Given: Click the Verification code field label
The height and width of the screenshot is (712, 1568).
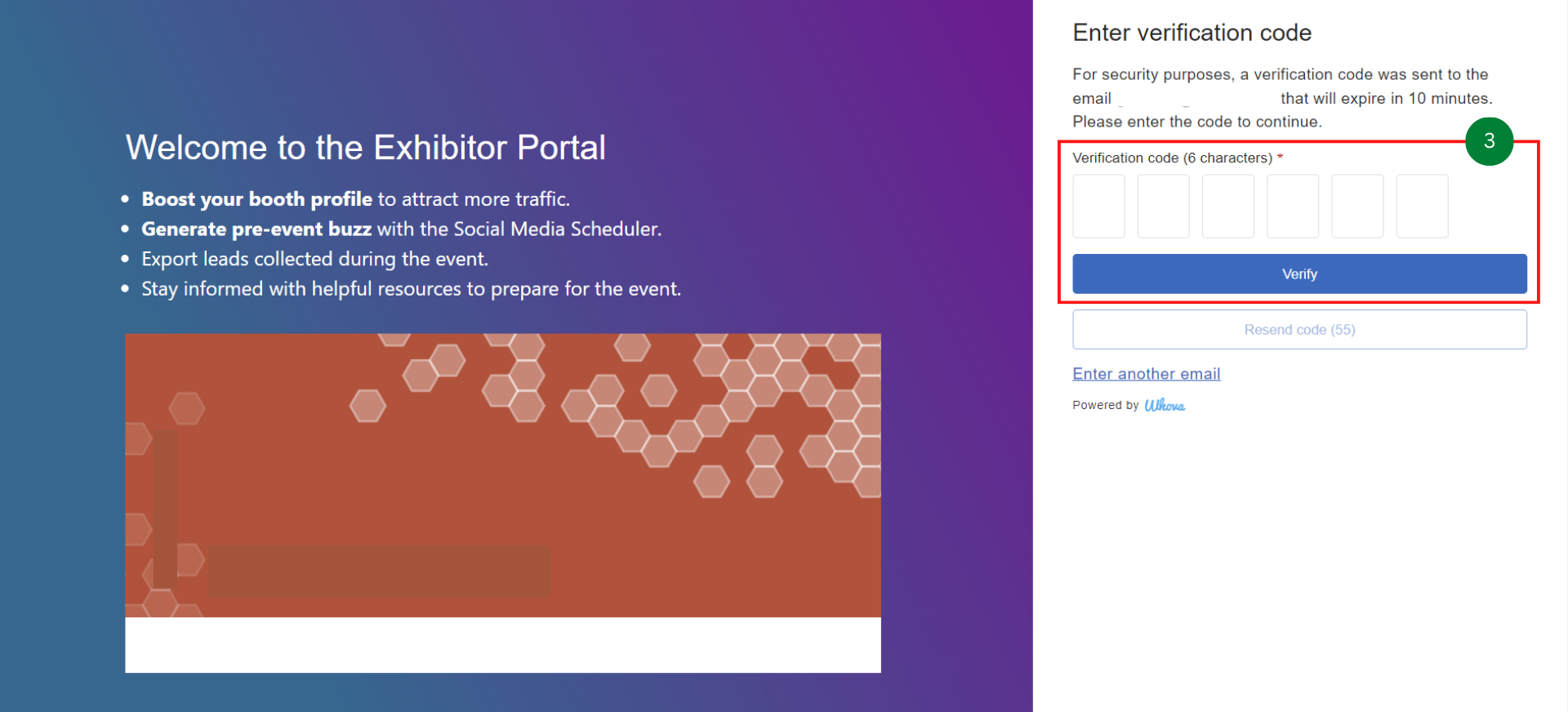Looking at the screenshot, I should click(x=1172, y=158).
